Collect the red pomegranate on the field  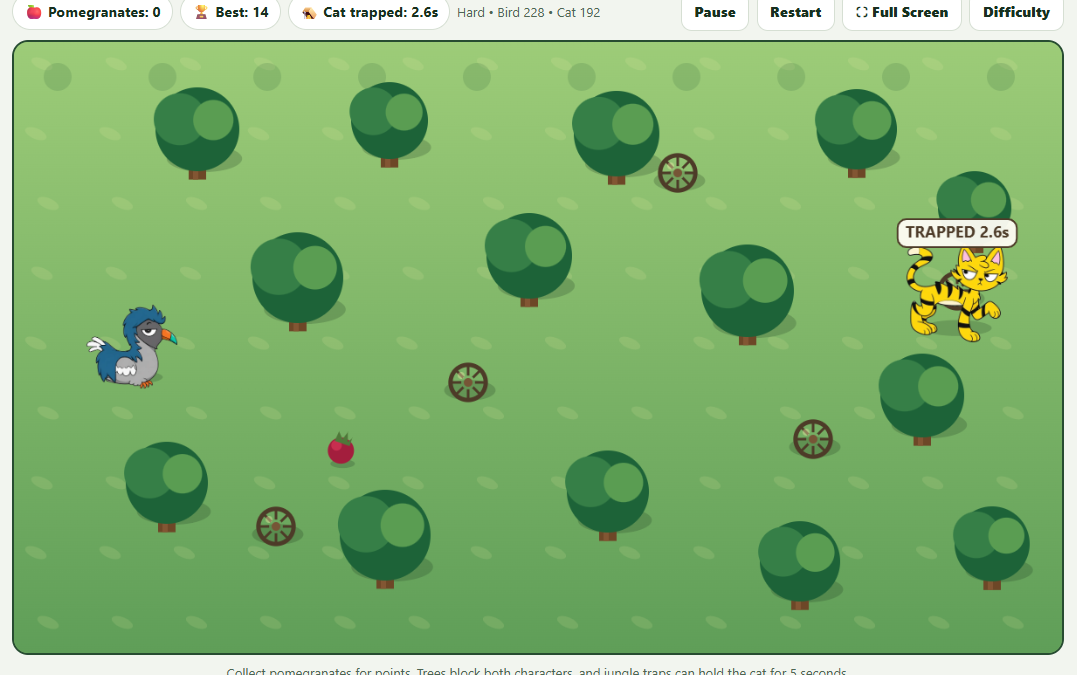[x=341, y=449]
